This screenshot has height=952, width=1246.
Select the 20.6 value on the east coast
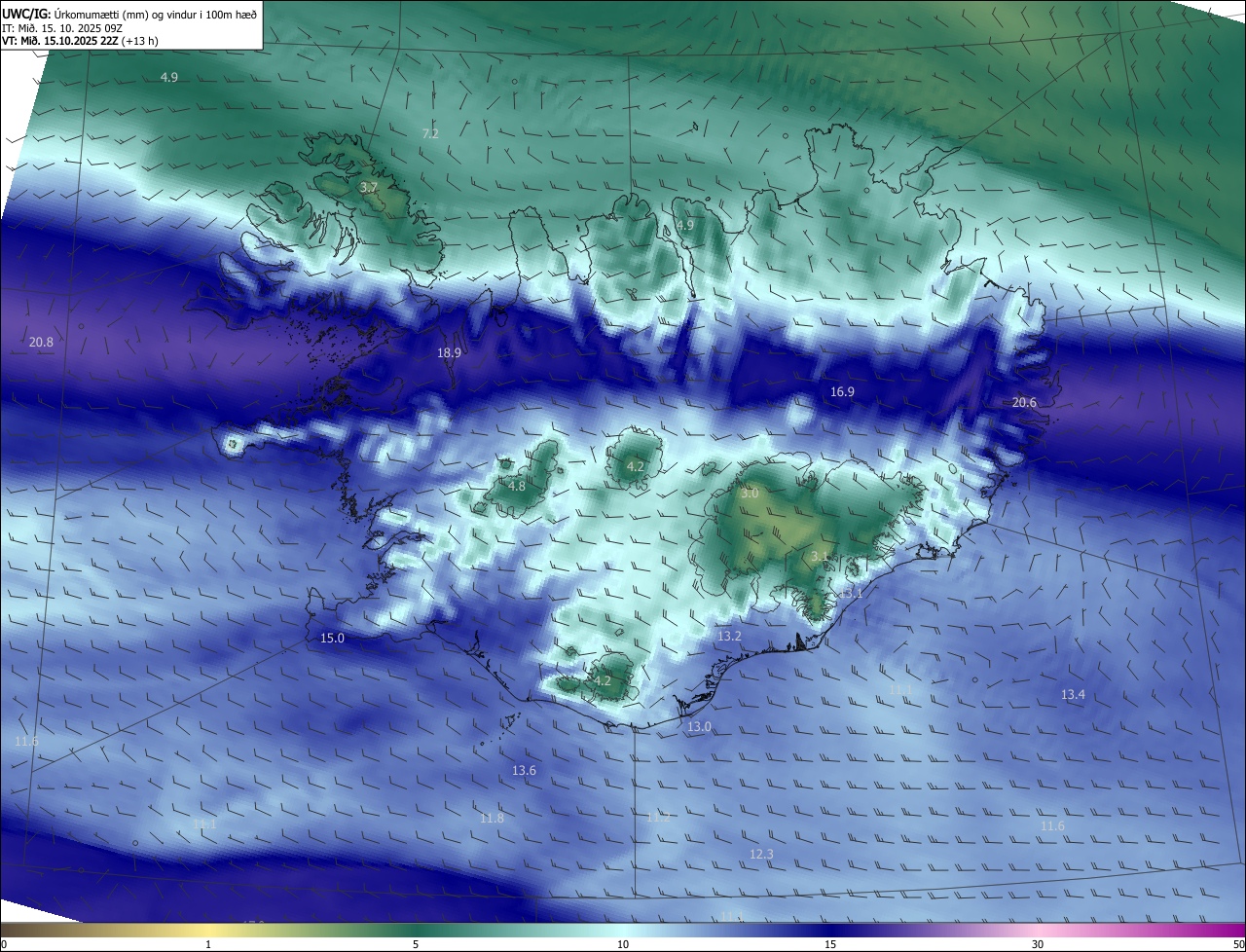coord(1024,402)
